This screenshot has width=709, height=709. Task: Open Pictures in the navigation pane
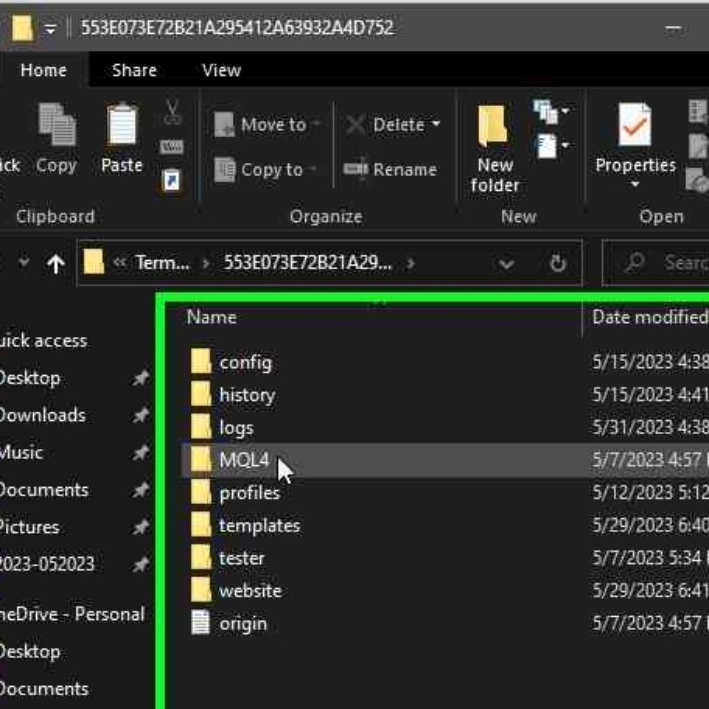click(30, 527)
